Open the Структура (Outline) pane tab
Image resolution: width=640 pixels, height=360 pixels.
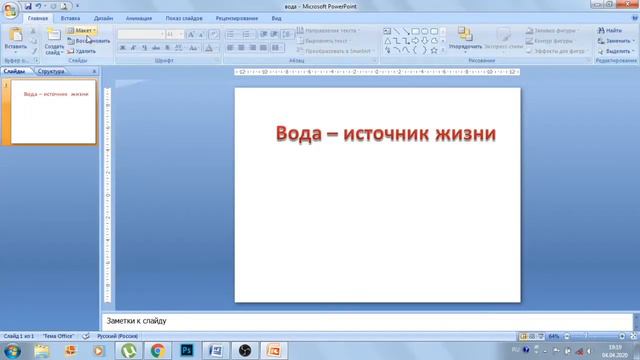click(51, 71)
